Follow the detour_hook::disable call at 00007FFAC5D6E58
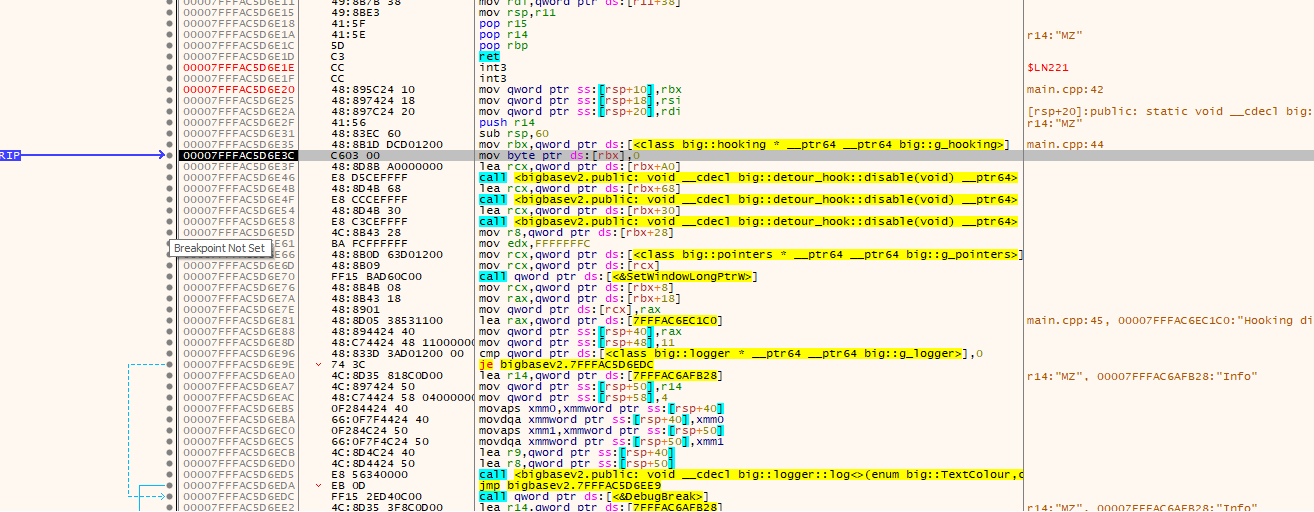 (x=748, y=222)
